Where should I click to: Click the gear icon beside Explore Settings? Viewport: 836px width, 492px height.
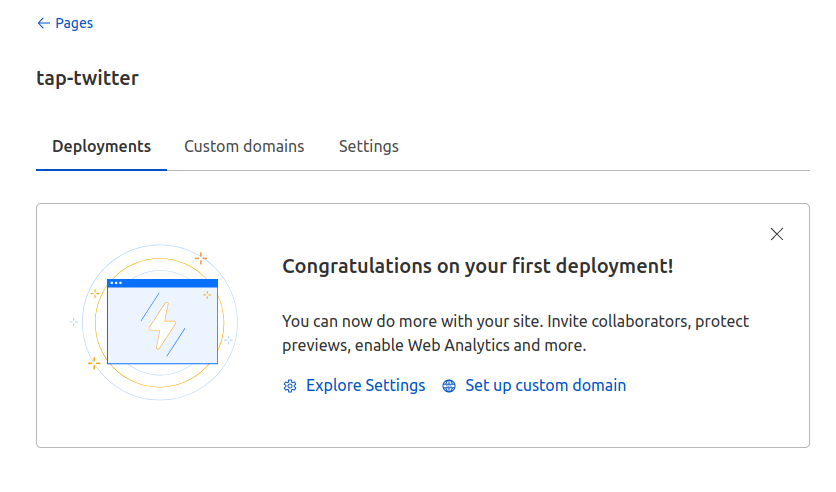pyautogui.click(x=290, y=386)
